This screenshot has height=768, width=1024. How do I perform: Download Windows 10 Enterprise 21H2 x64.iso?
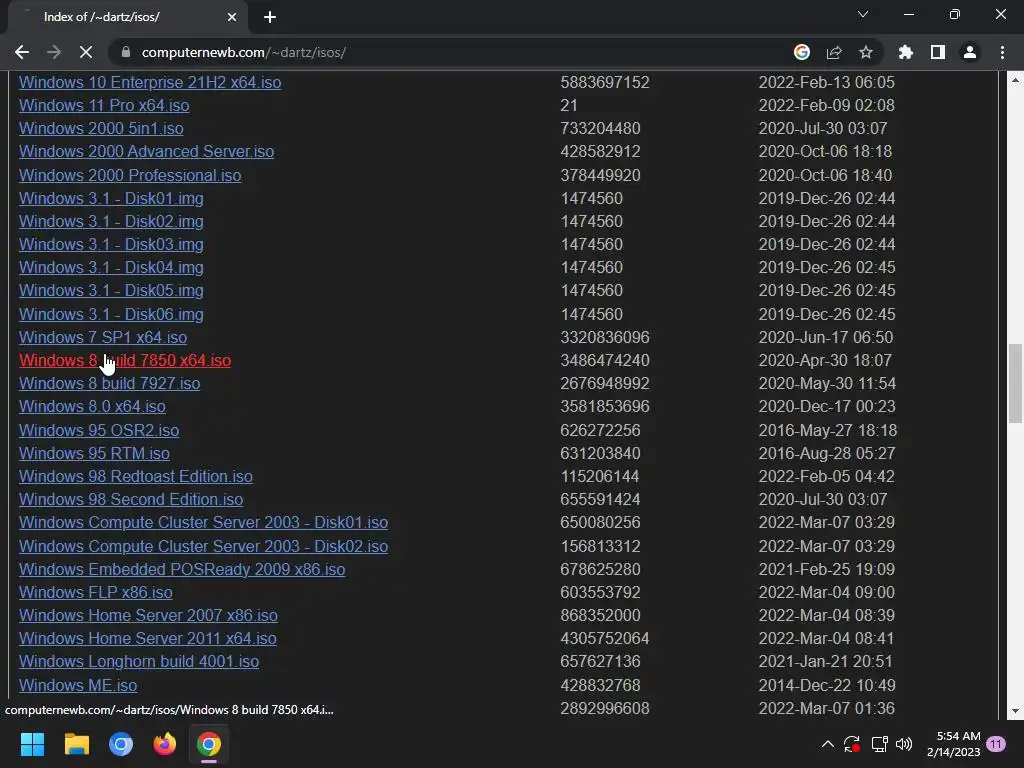pyautogui.click(x=150, y=82)
